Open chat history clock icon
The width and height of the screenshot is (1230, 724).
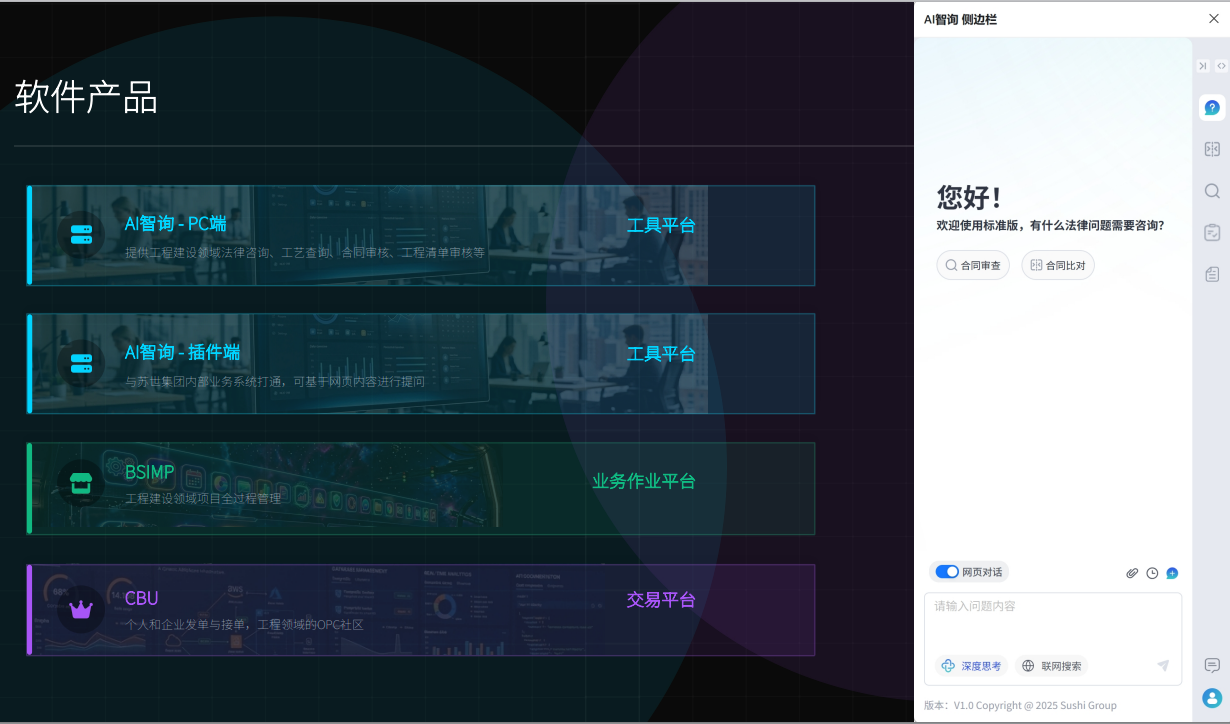pos(1152,573)
